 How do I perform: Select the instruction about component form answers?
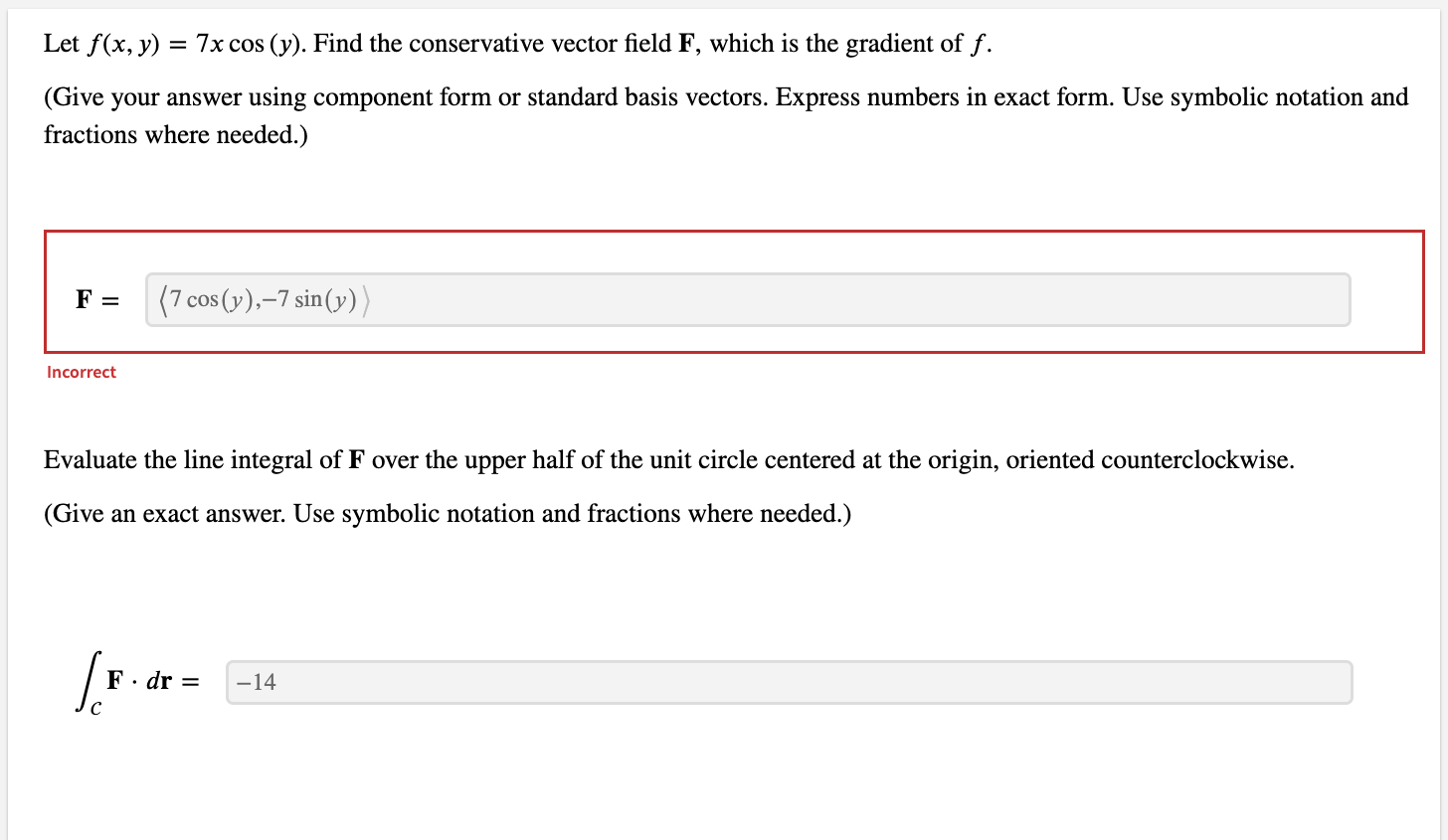pos(398,96)
